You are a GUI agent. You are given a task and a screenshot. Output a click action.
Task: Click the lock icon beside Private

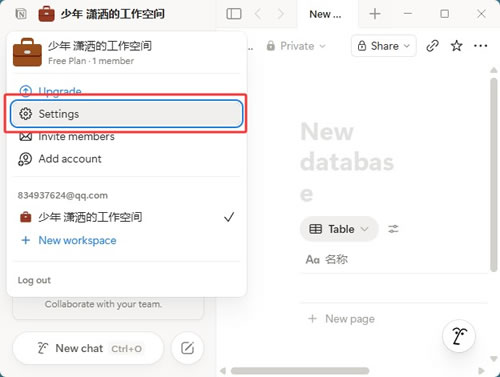click(x=271, y=46)
